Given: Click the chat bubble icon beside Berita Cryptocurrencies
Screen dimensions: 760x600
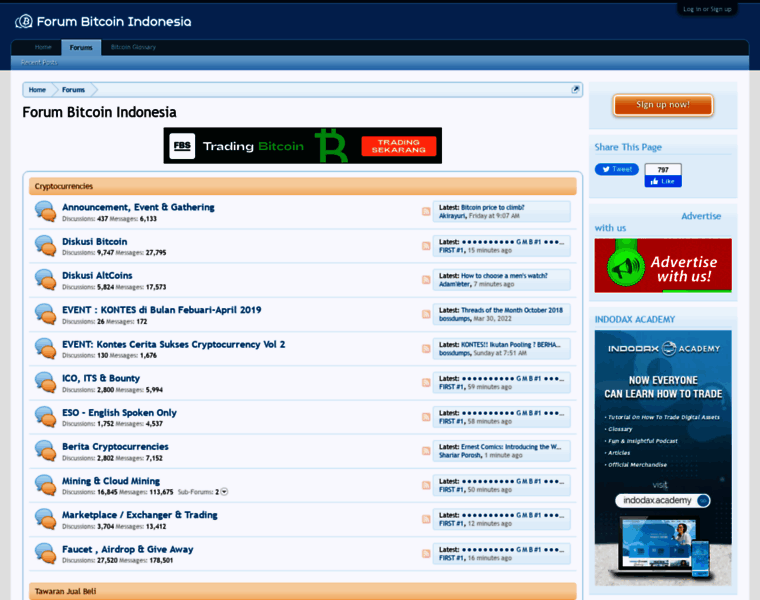Looking at the screenshot, I should pos(46,451).
